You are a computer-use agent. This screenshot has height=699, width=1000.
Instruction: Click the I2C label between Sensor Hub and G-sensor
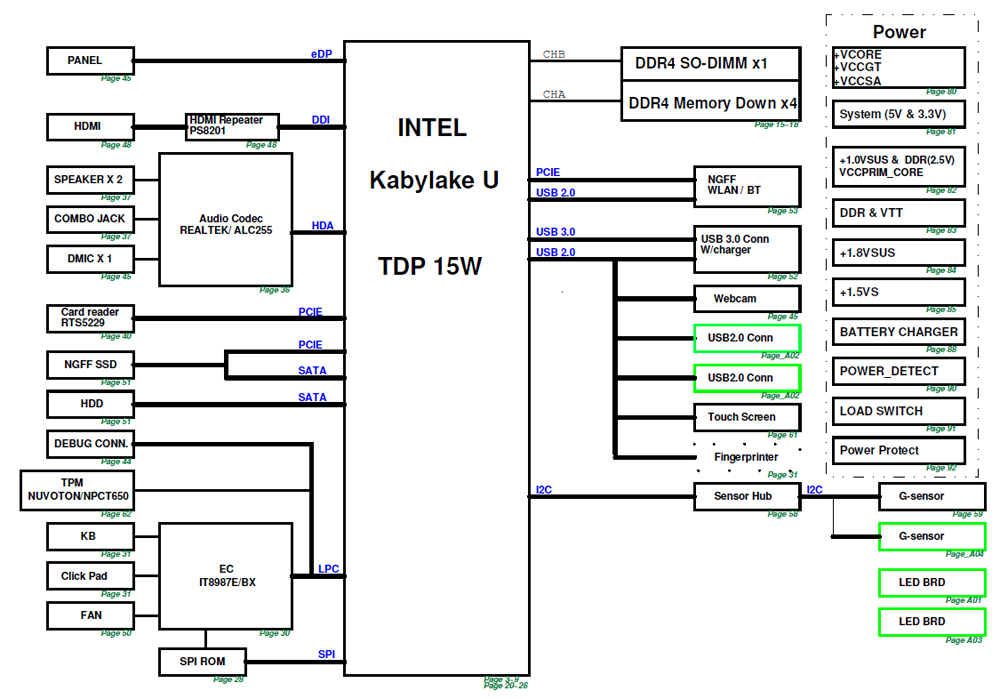tap(814, 490)
